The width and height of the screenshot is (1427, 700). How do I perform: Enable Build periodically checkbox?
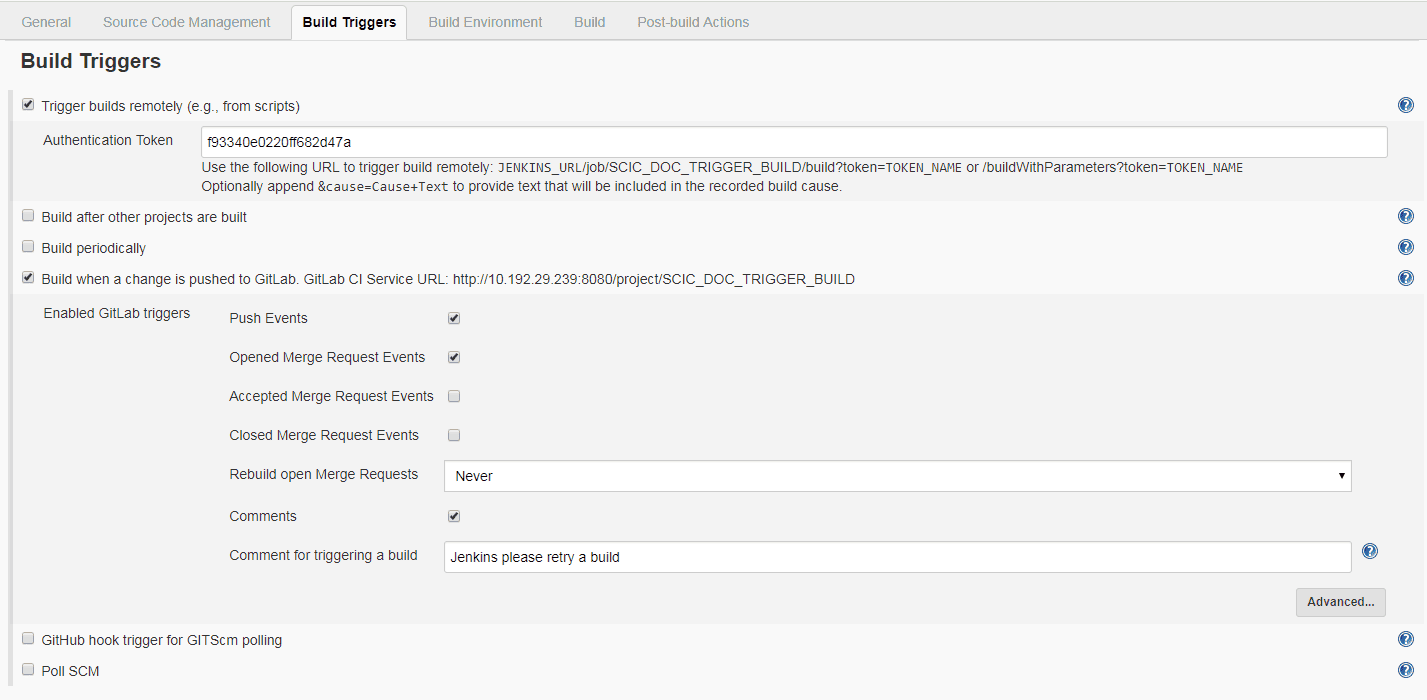pyautogui.click(x=28, y=247)
